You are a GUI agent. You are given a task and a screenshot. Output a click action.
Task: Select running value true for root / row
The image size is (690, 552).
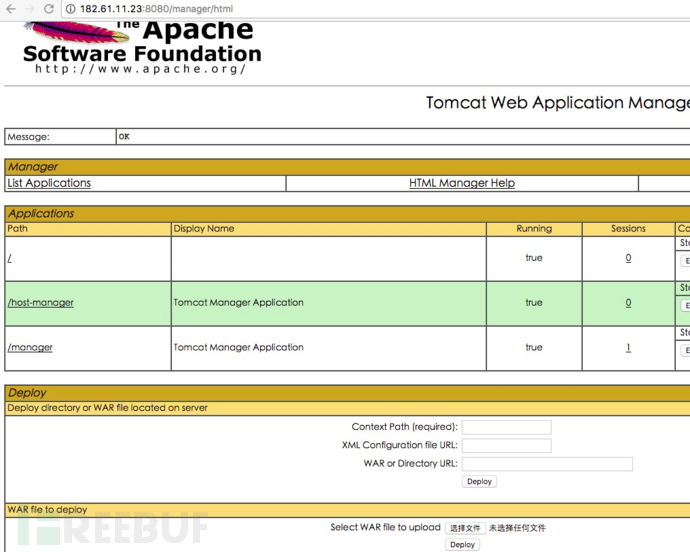(x=534, y=258)
